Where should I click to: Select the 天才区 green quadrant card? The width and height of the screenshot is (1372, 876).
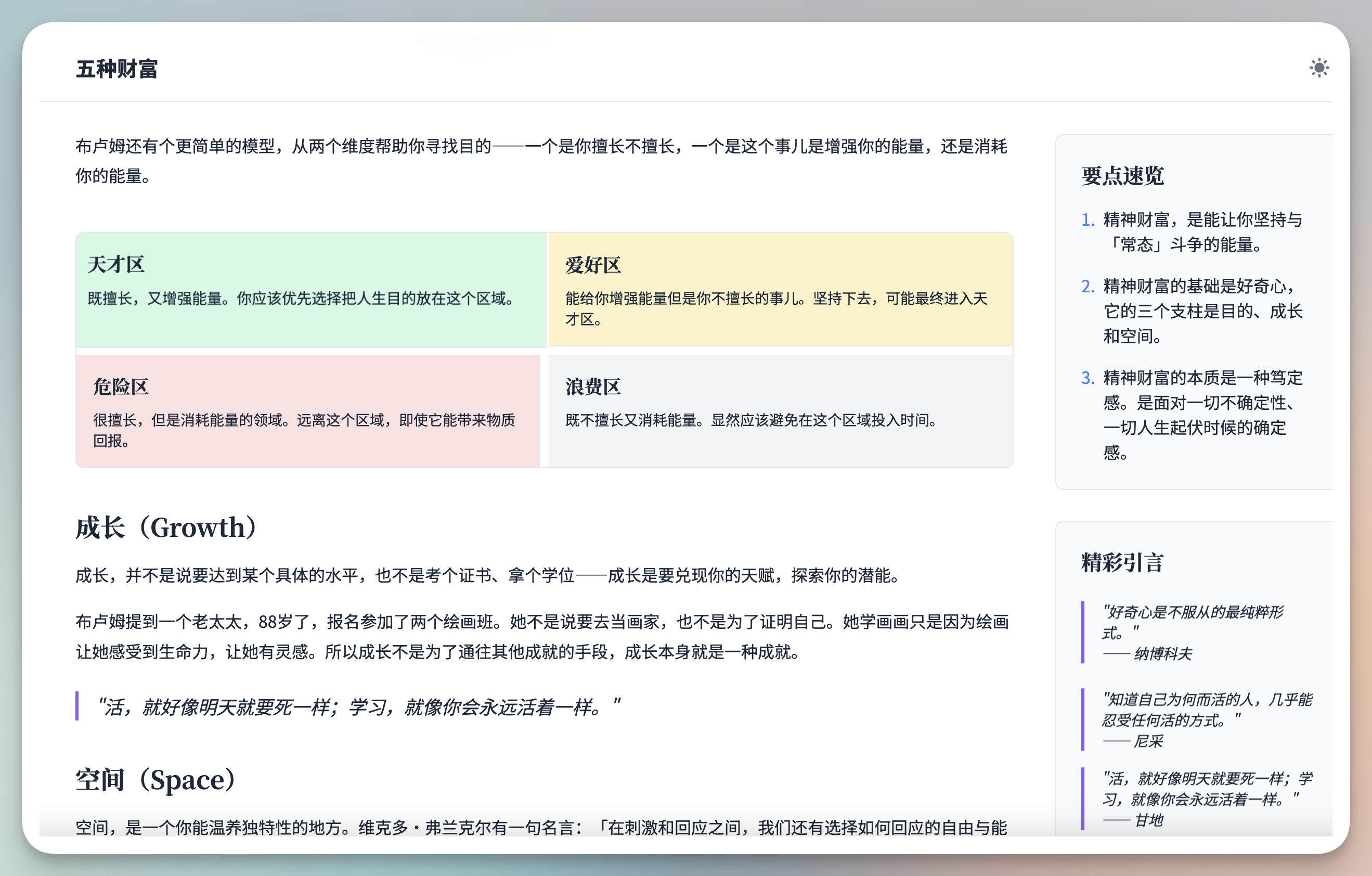point(311,290)
